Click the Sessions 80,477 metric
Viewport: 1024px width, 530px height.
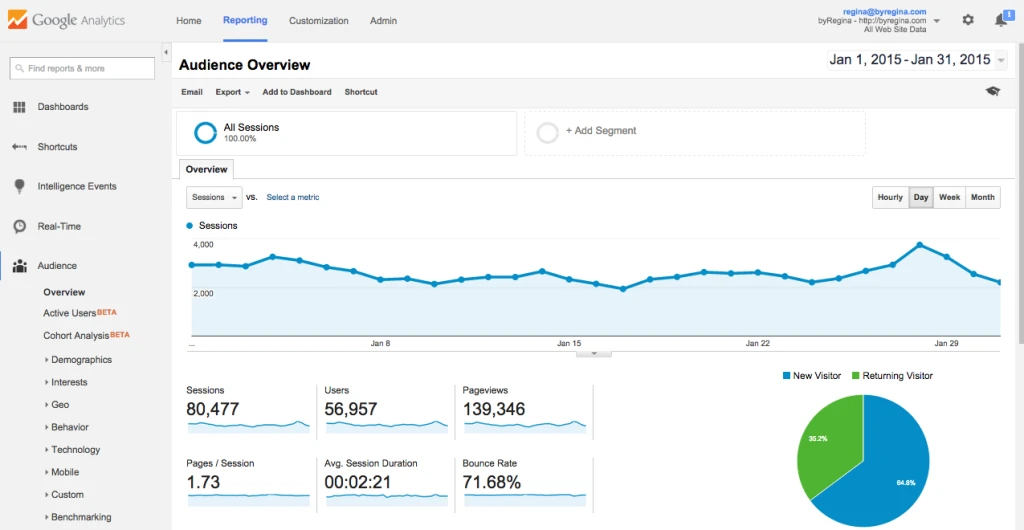pos(248,409)
